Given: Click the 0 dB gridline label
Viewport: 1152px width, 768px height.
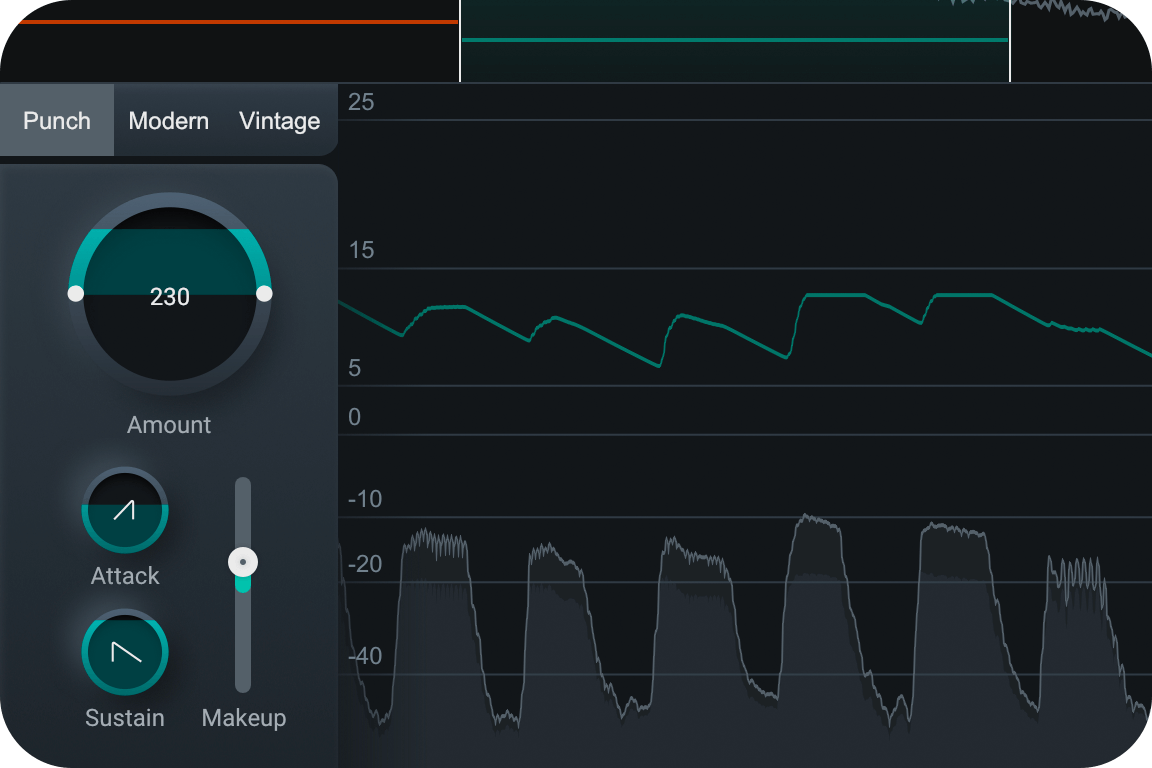Looking at the screenshot, I should click(x=354, y=417).
